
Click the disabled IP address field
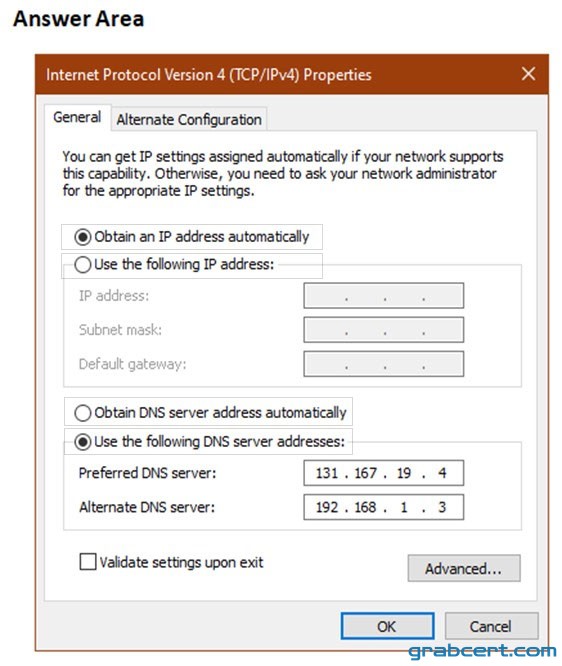point(384,296)
